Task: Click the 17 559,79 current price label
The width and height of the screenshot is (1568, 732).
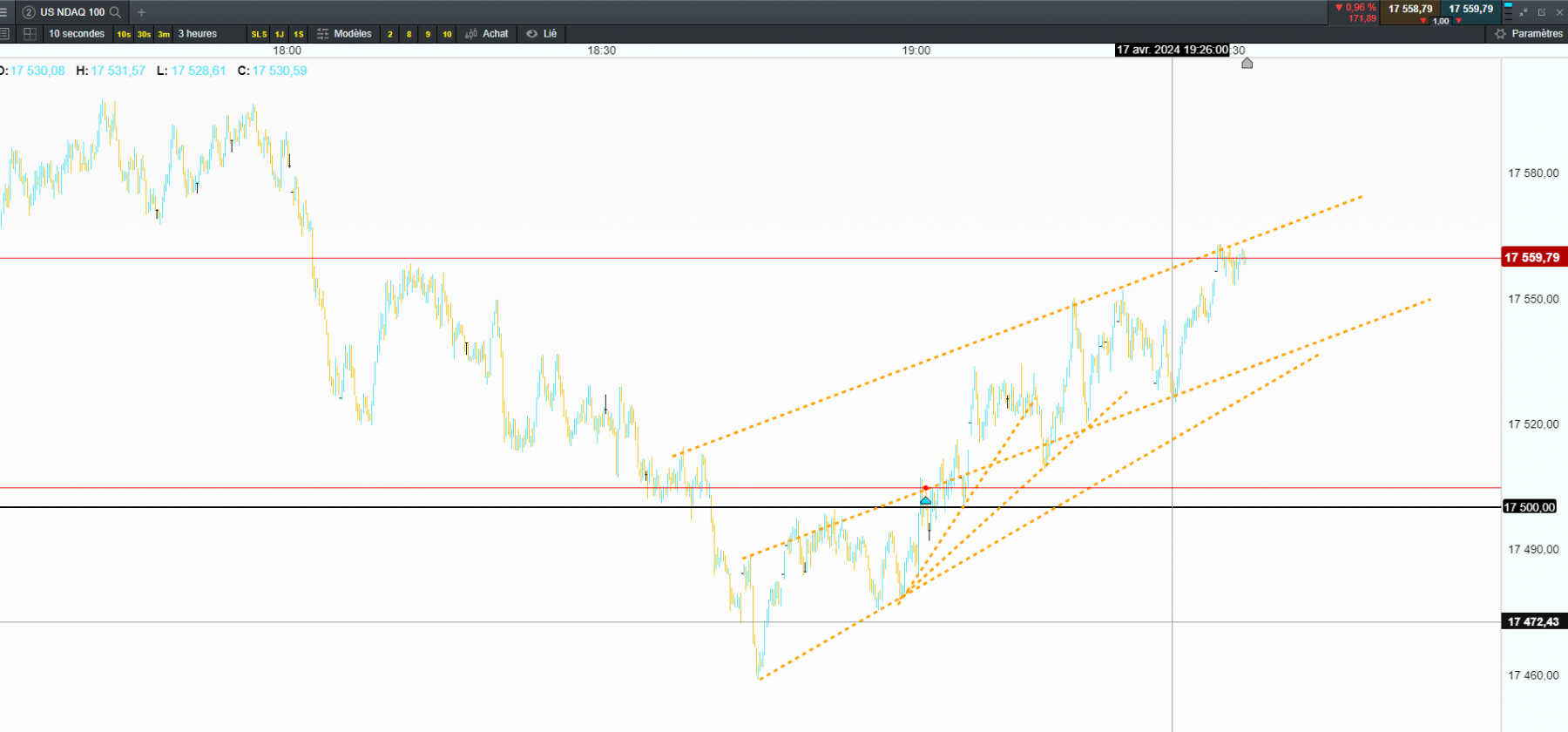Action: click(1534, 258)
